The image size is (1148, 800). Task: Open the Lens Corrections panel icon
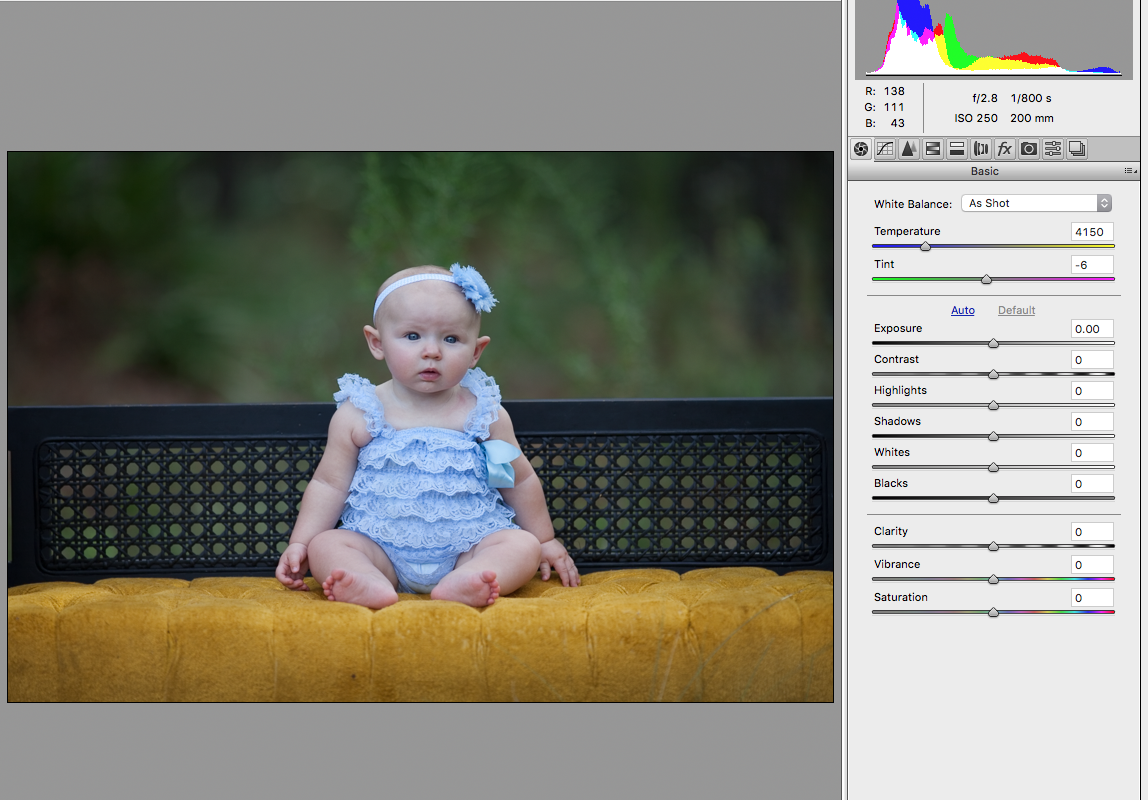click(x=981, y=149)
